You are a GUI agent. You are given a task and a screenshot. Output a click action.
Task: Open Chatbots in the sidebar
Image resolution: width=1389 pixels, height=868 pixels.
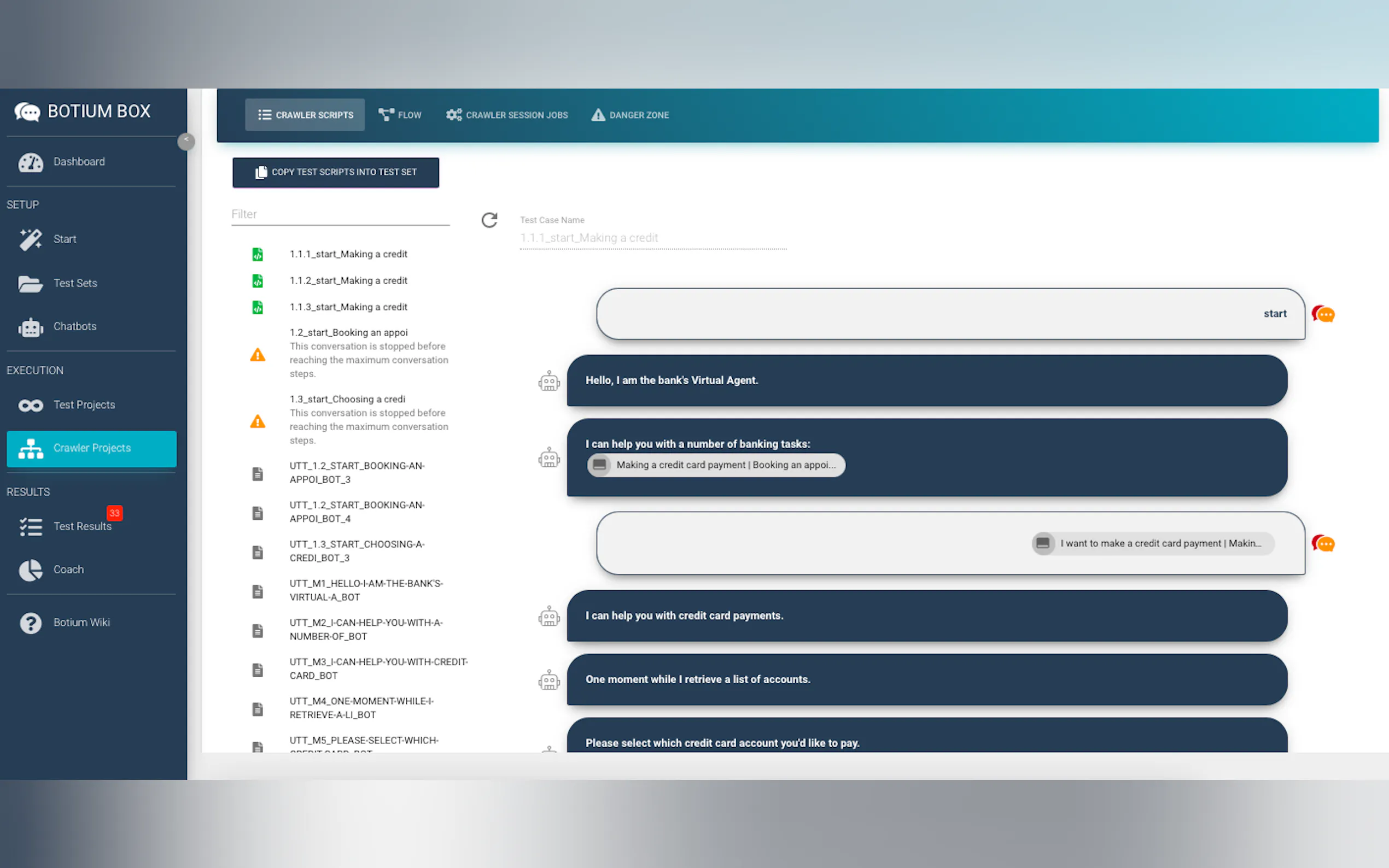(x=75, y=327)
